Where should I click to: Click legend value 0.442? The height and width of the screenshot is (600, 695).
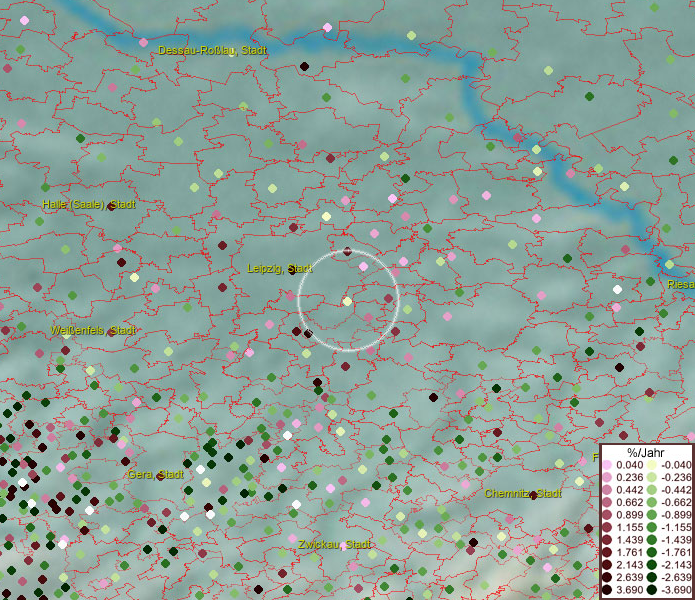(629, 490)
